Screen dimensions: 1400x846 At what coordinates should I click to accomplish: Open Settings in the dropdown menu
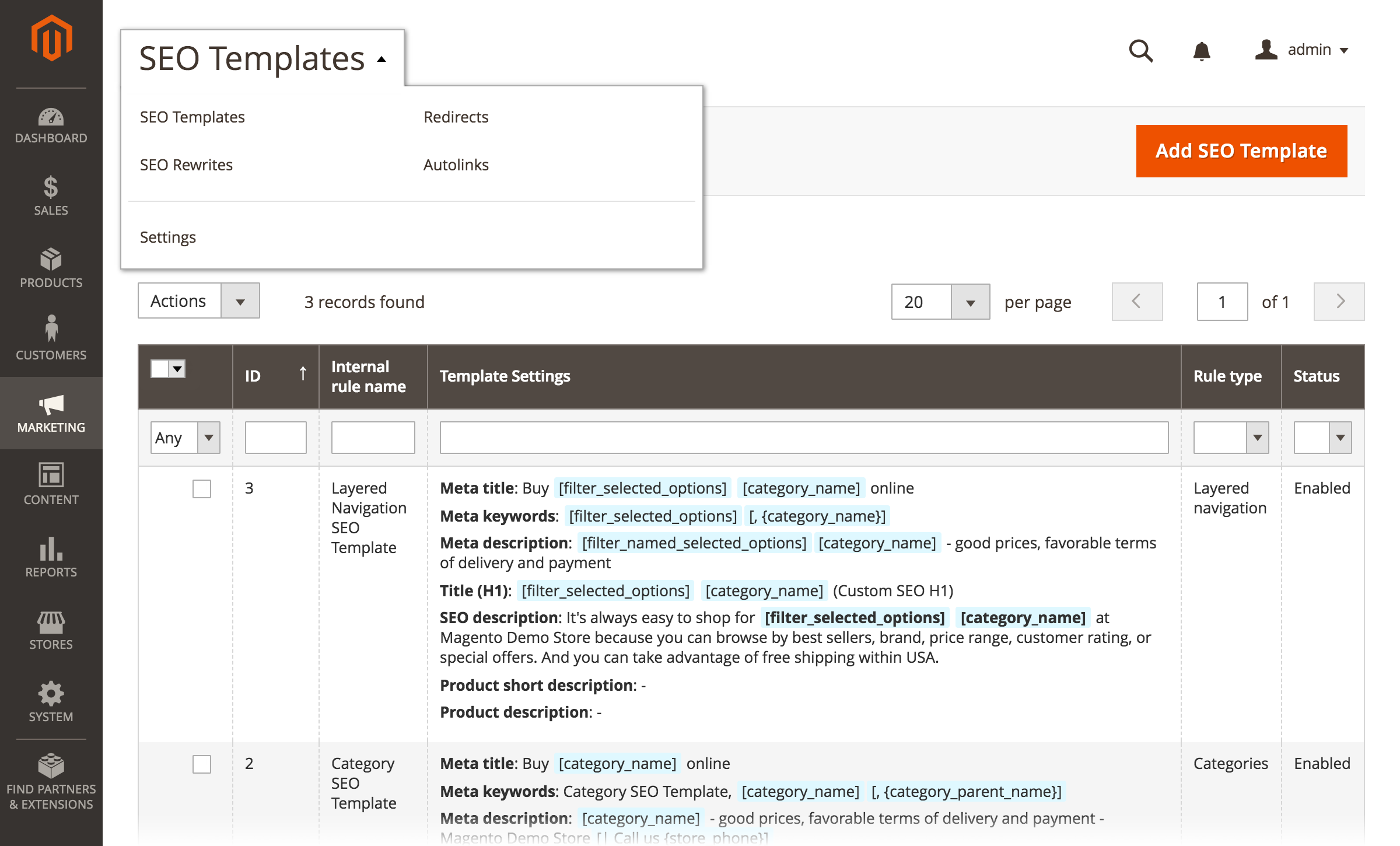168,237
